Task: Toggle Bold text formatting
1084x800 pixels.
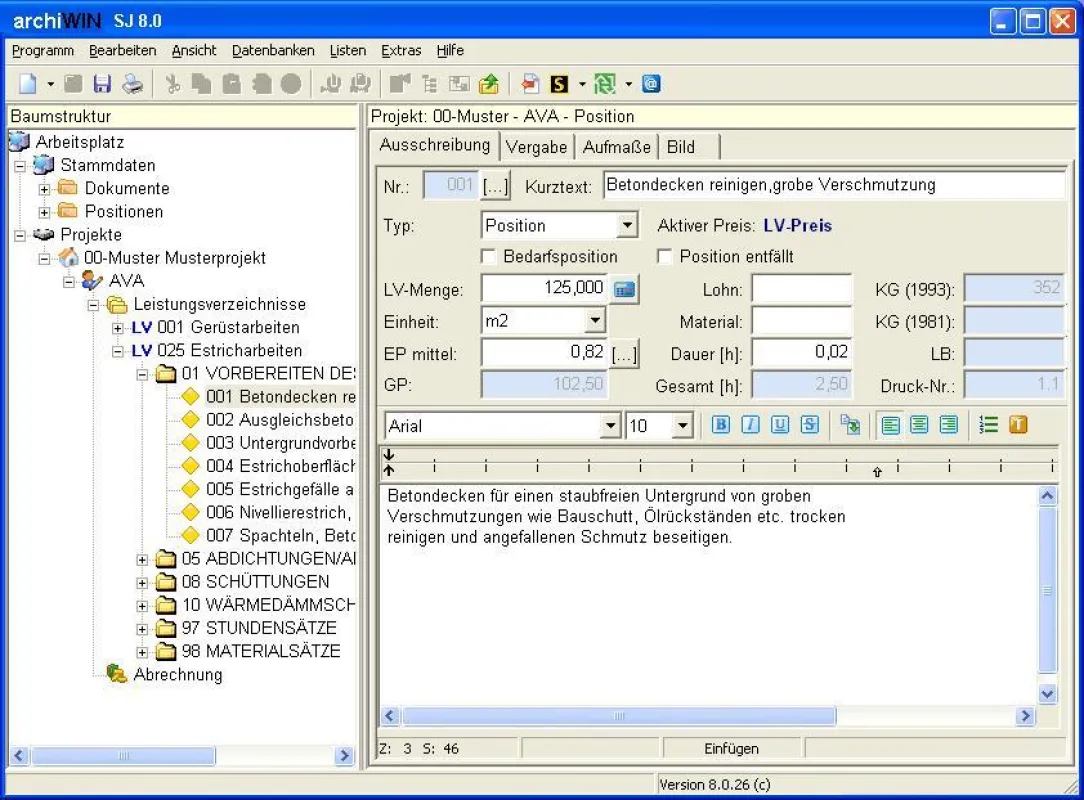Action: pos(720,425)
